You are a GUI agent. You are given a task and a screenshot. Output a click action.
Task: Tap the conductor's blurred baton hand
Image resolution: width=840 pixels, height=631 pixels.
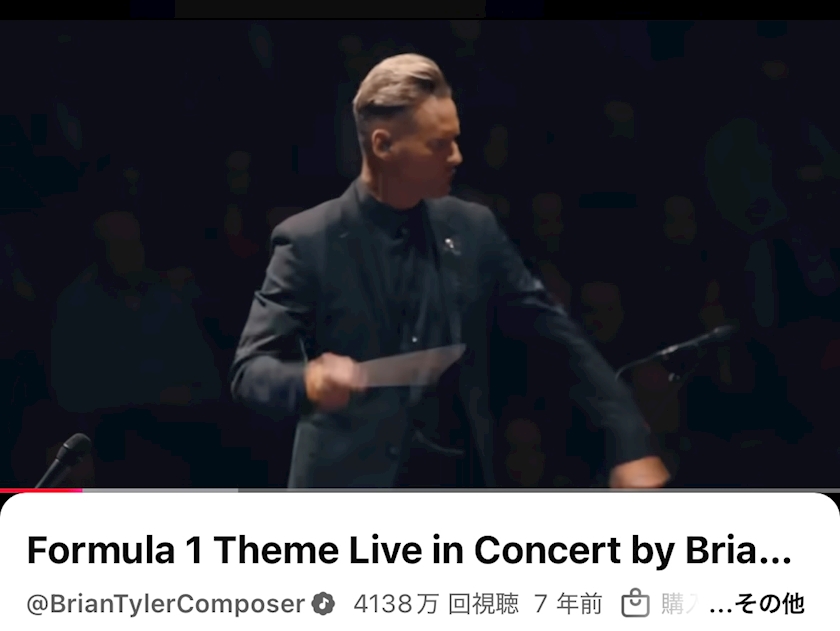pyautogui.click(x=332, y=380)
